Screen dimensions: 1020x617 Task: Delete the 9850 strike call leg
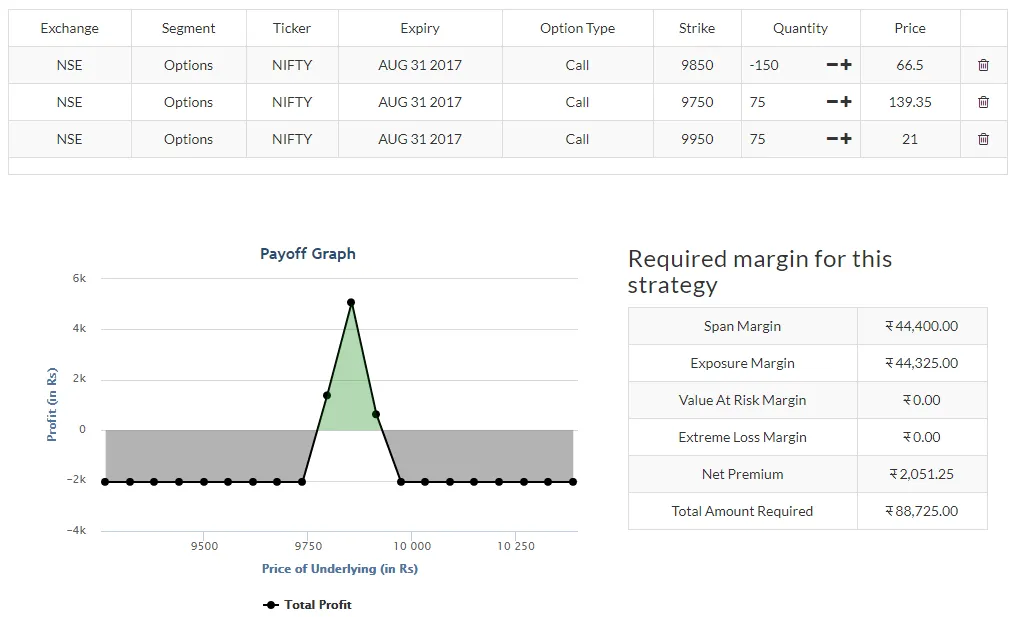pyautogui.click(x=983, y=64)
